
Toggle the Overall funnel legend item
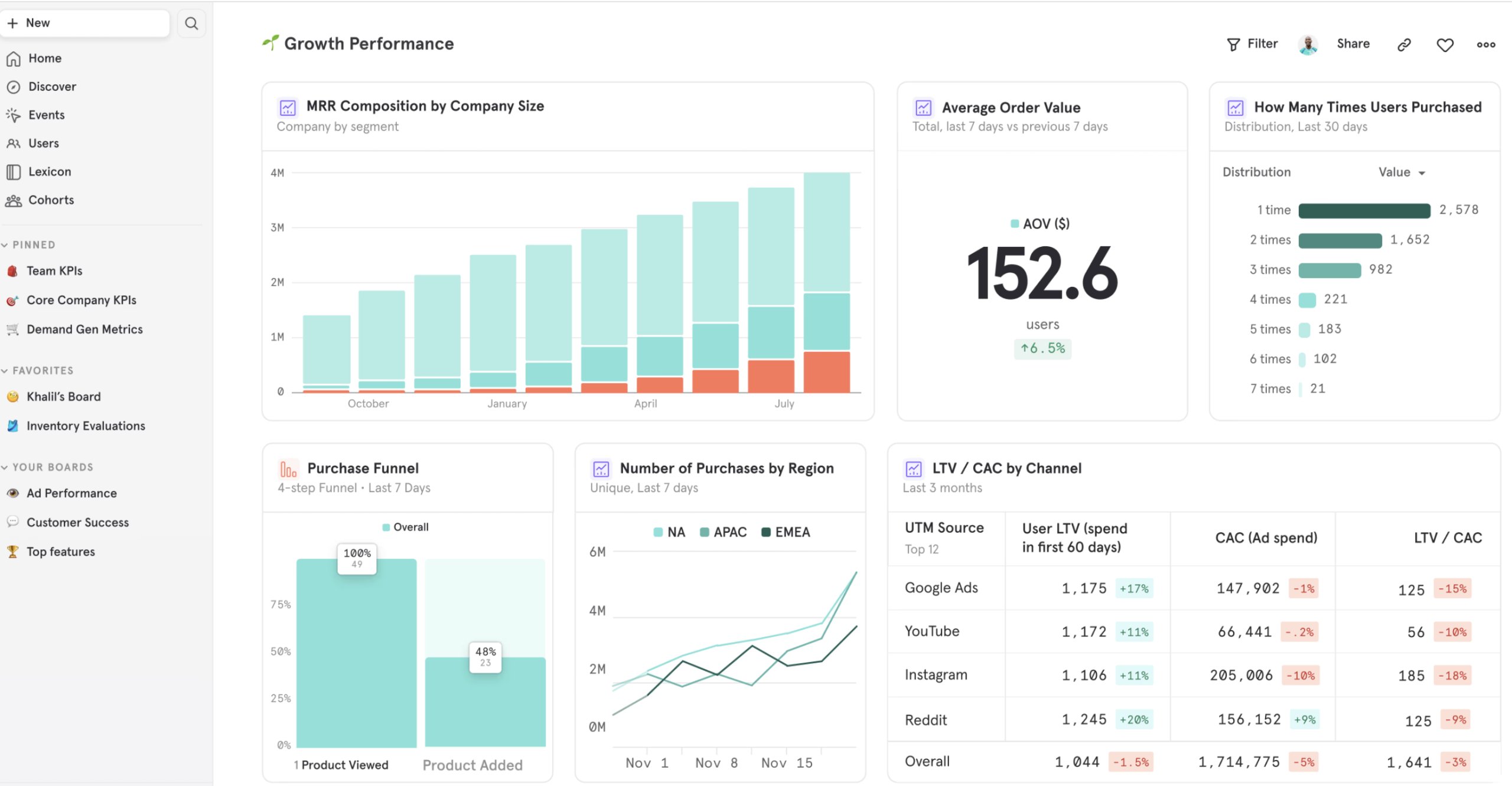(405, 527)
